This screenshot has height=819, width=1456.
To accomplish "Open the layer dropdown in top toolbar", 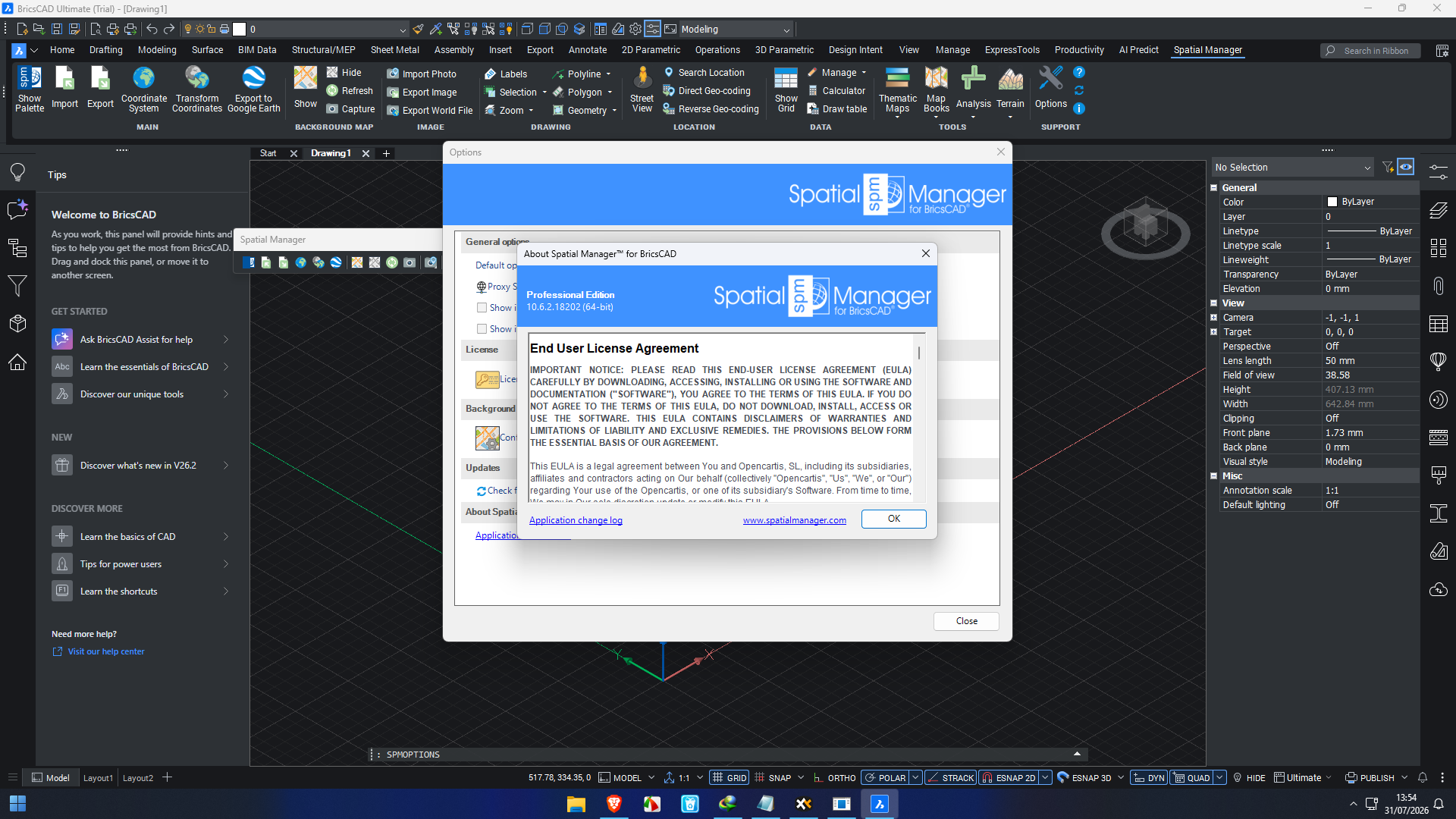I will [x=403, y=30].
